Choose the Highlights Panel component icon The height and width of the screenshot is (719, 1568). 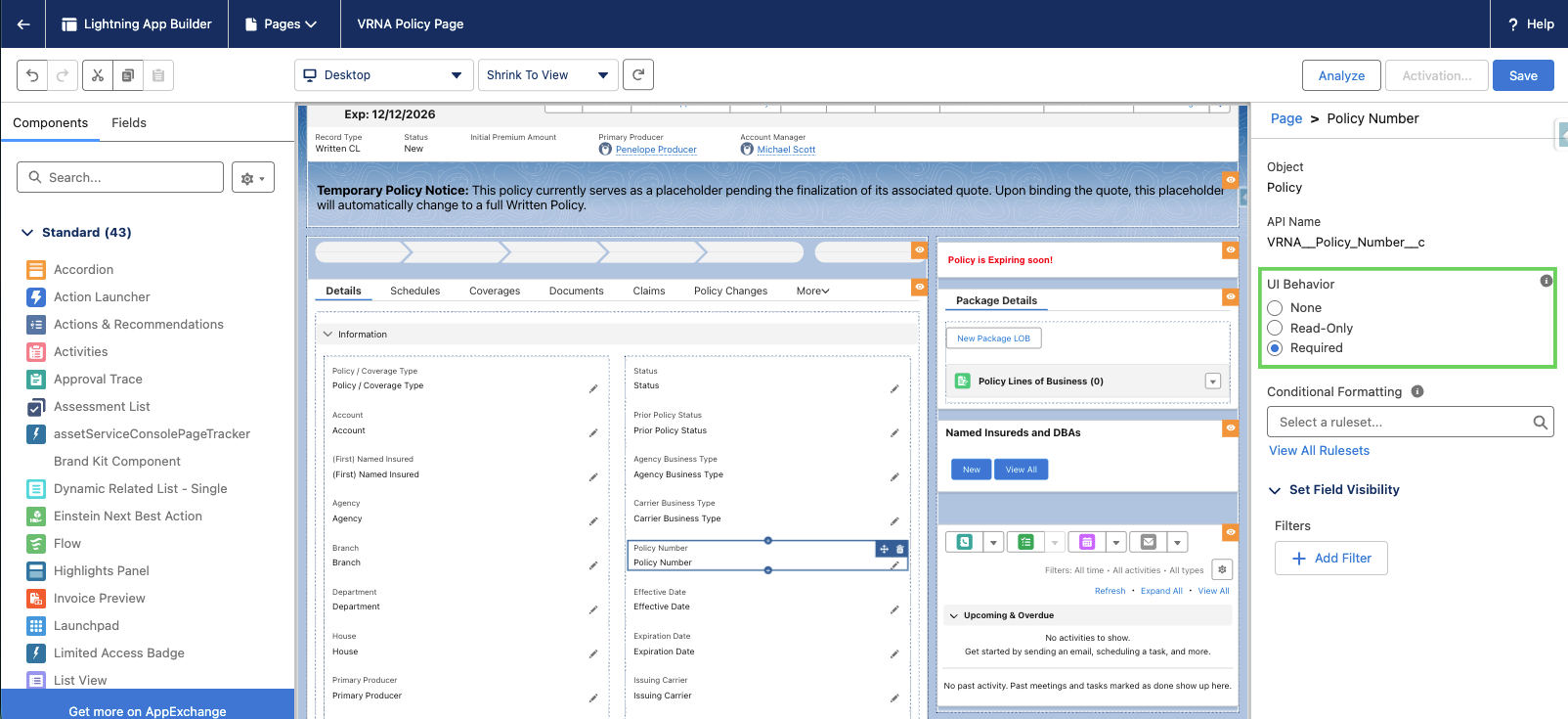[36, 571]
